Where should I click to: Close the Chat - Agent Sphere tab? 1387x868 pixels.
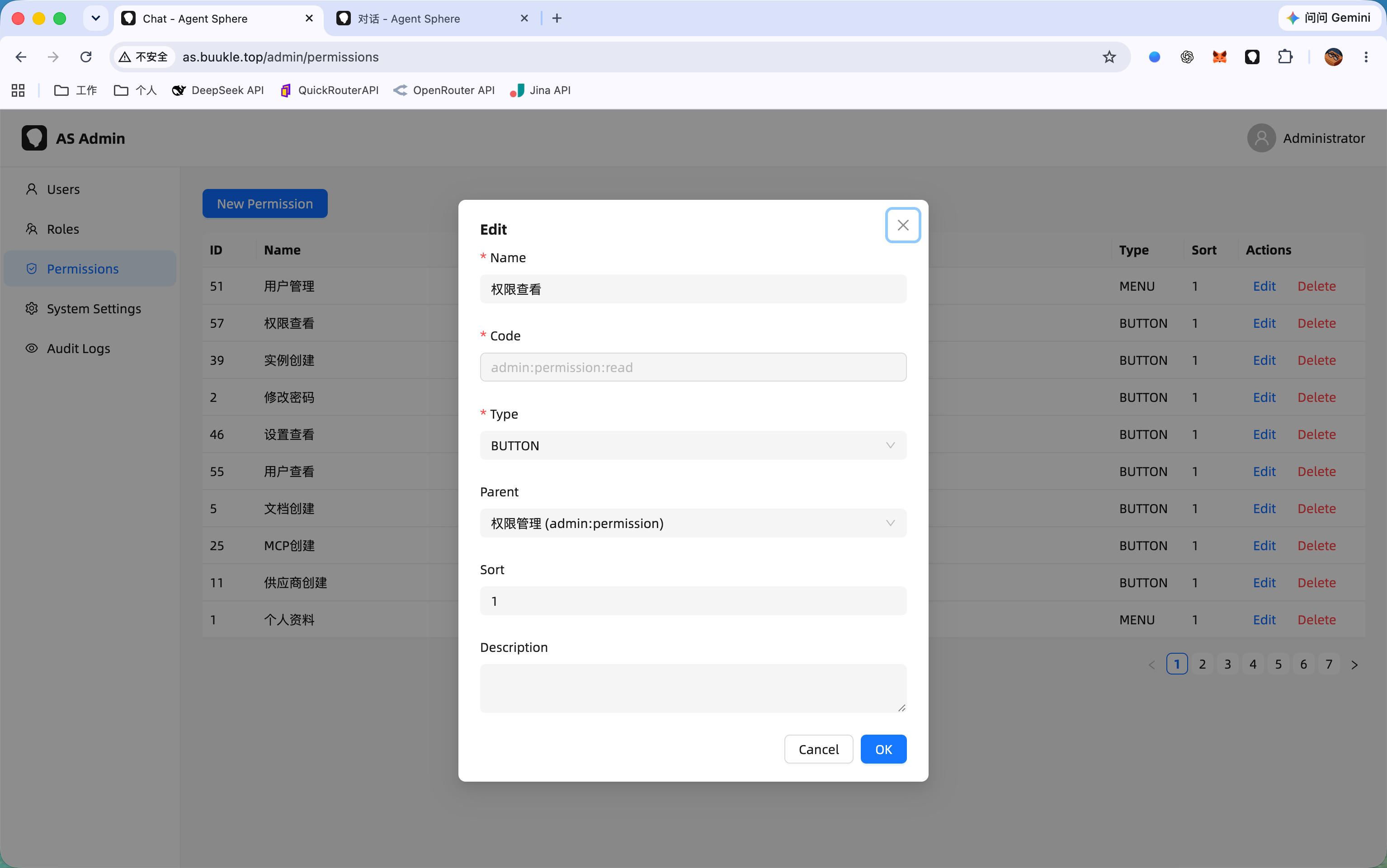[309, 19]
